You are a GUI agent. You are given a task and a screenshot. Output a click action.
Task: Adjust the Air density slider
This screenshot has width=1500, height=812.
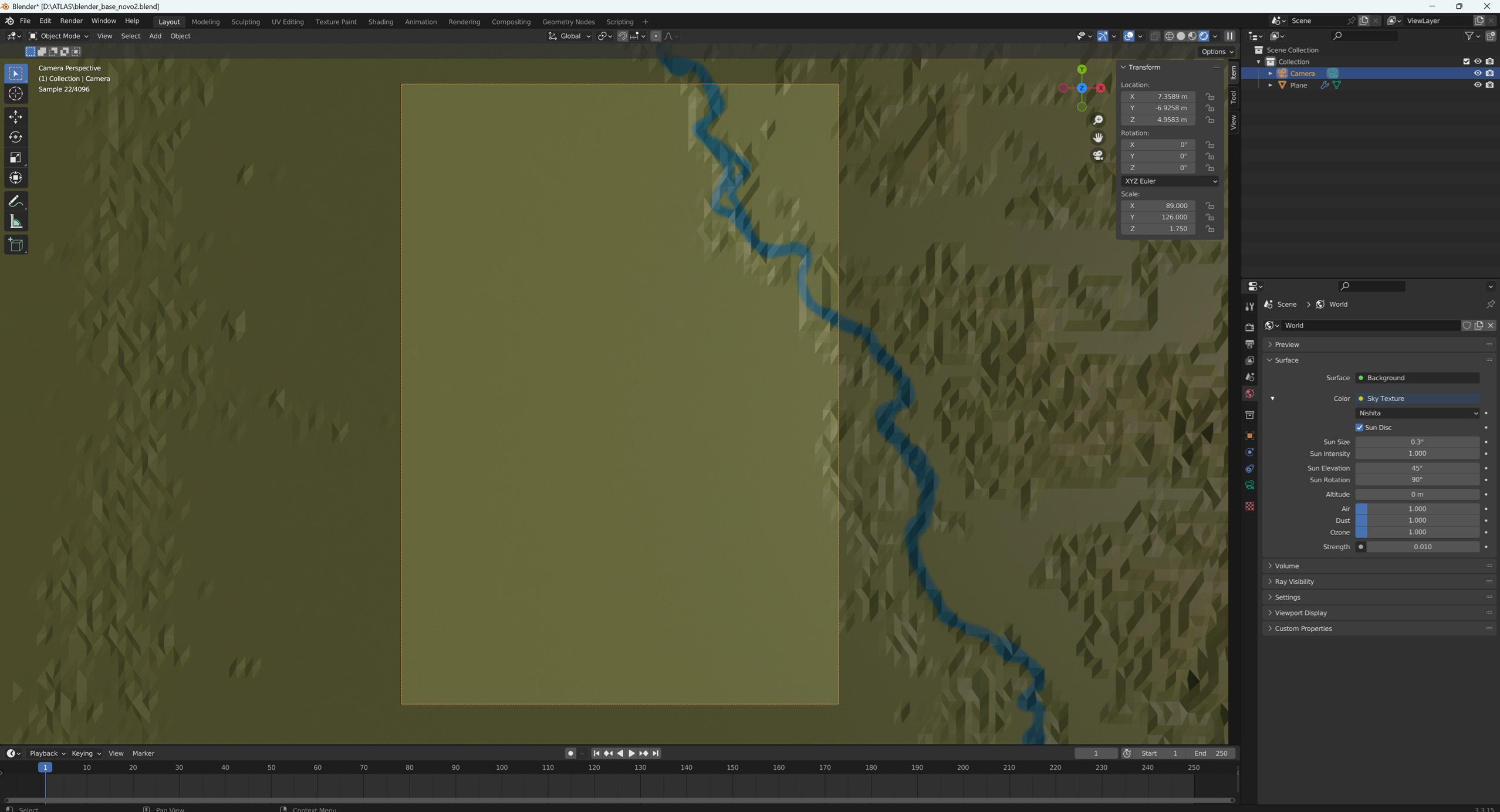click(x=1417, y=509)
